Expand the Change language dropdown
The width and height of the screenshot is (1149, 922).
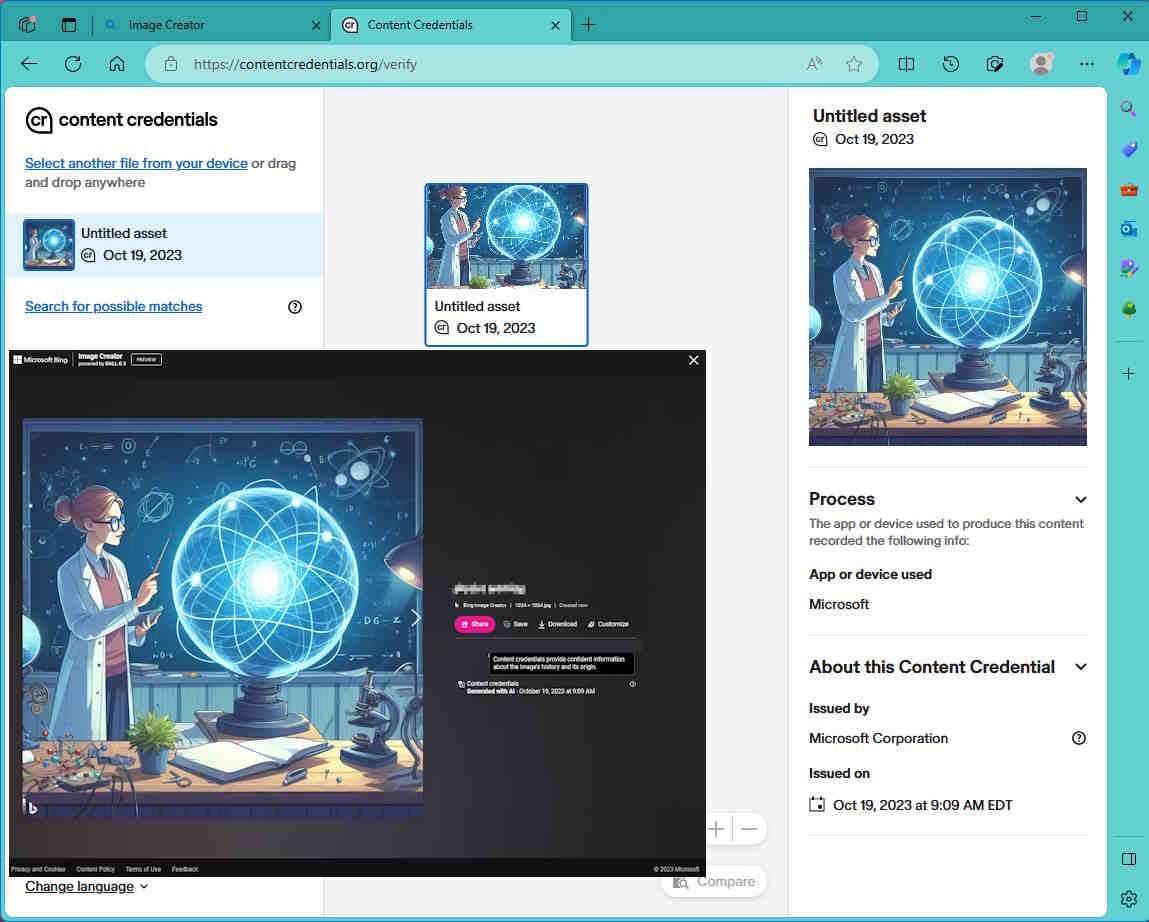coord(86,886)
